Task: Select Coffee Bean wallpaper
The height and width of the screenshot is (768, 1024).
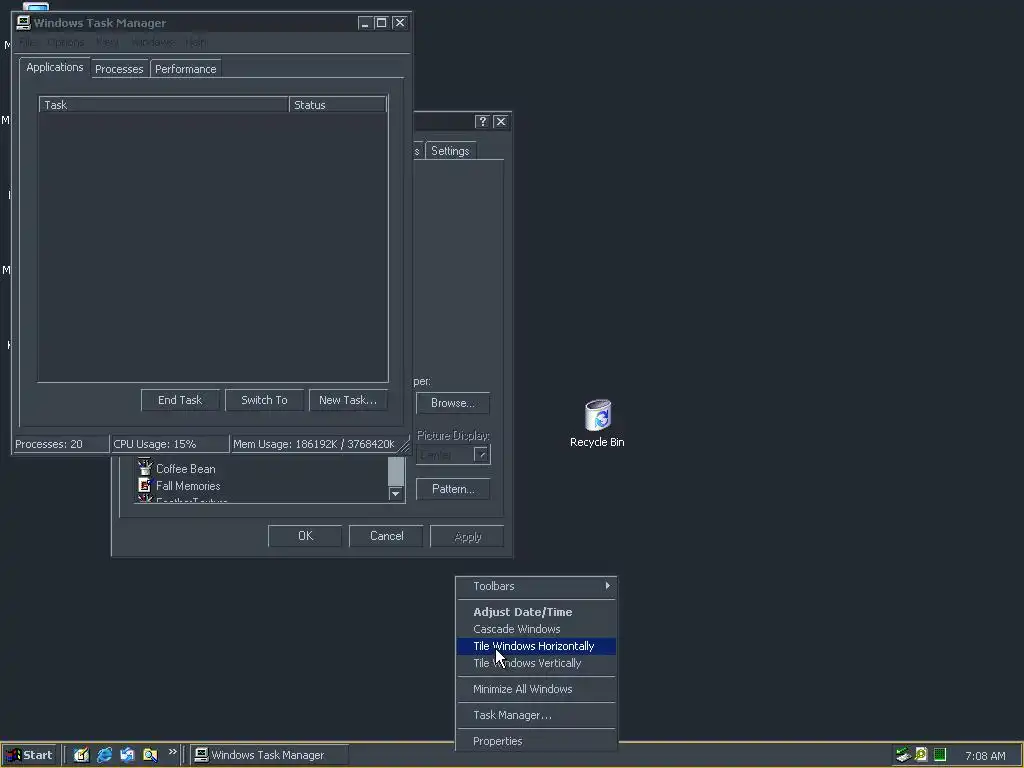Action: 185,469
